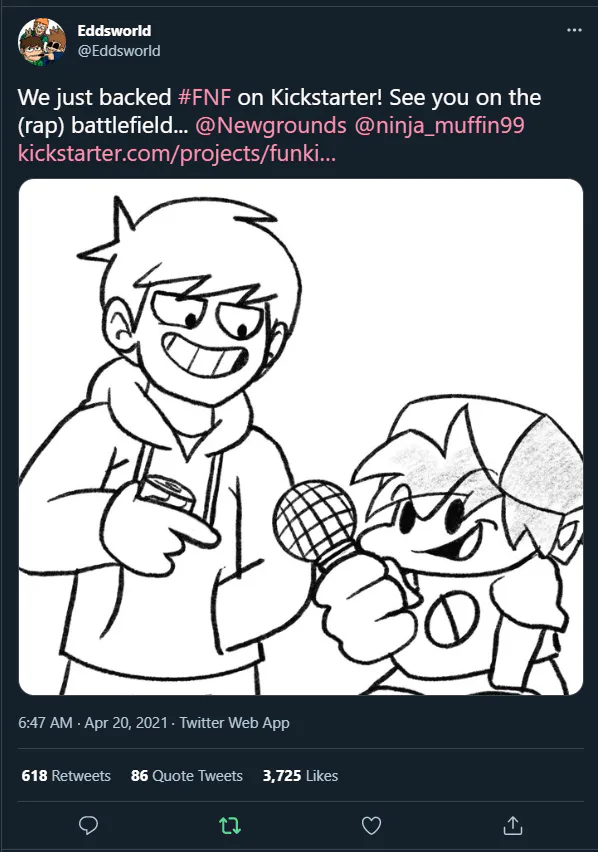Open the attached cartoon drawing image
This screenshot has width=598, height=852.
pos(301,437)
